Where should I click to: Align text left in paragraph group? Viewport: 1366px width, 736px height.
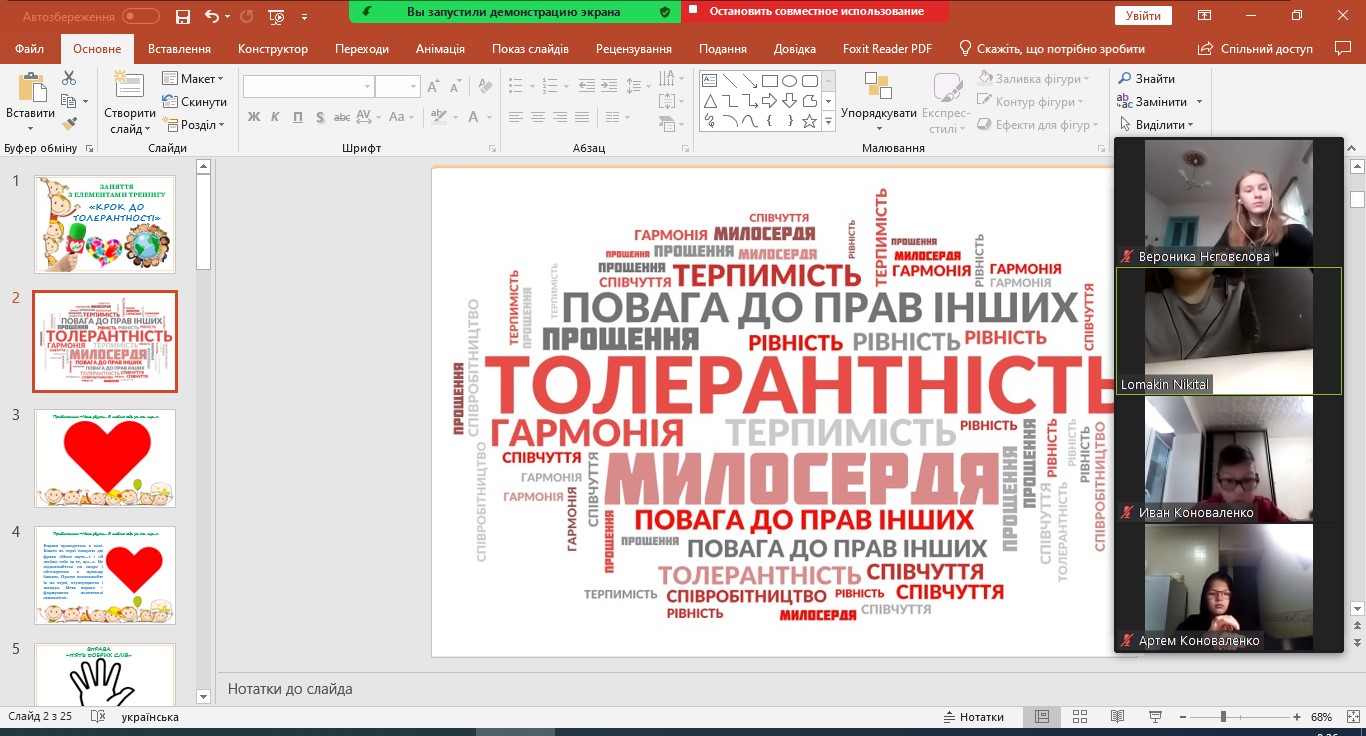pos(516,117)
